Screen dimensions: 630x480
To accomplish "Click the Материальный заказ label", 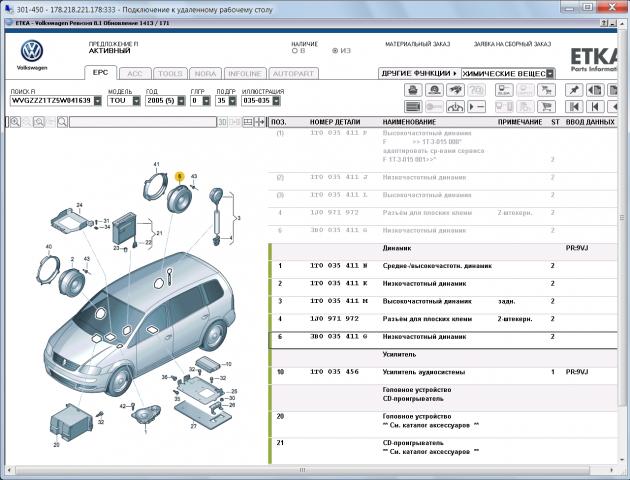I will point(417,44).
